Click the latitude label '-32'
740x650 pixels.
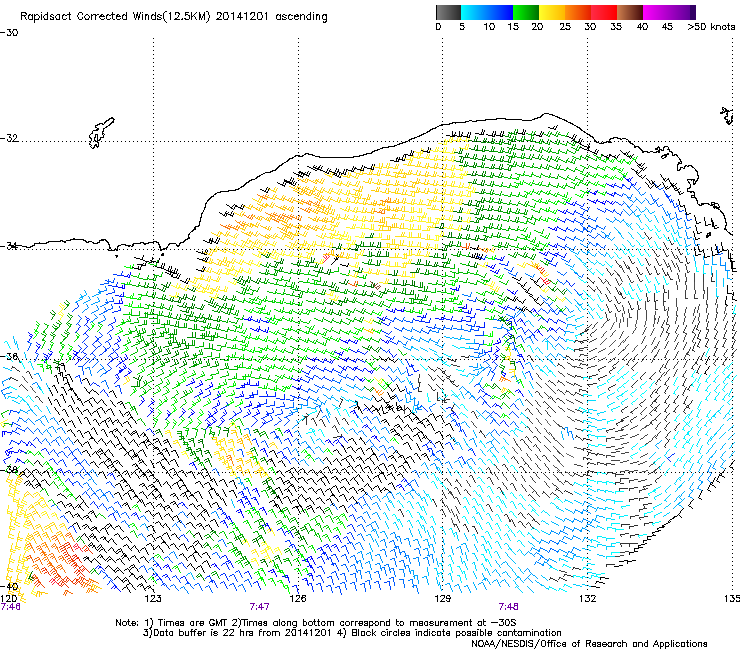pyautogui.click(x=9, y=138)
